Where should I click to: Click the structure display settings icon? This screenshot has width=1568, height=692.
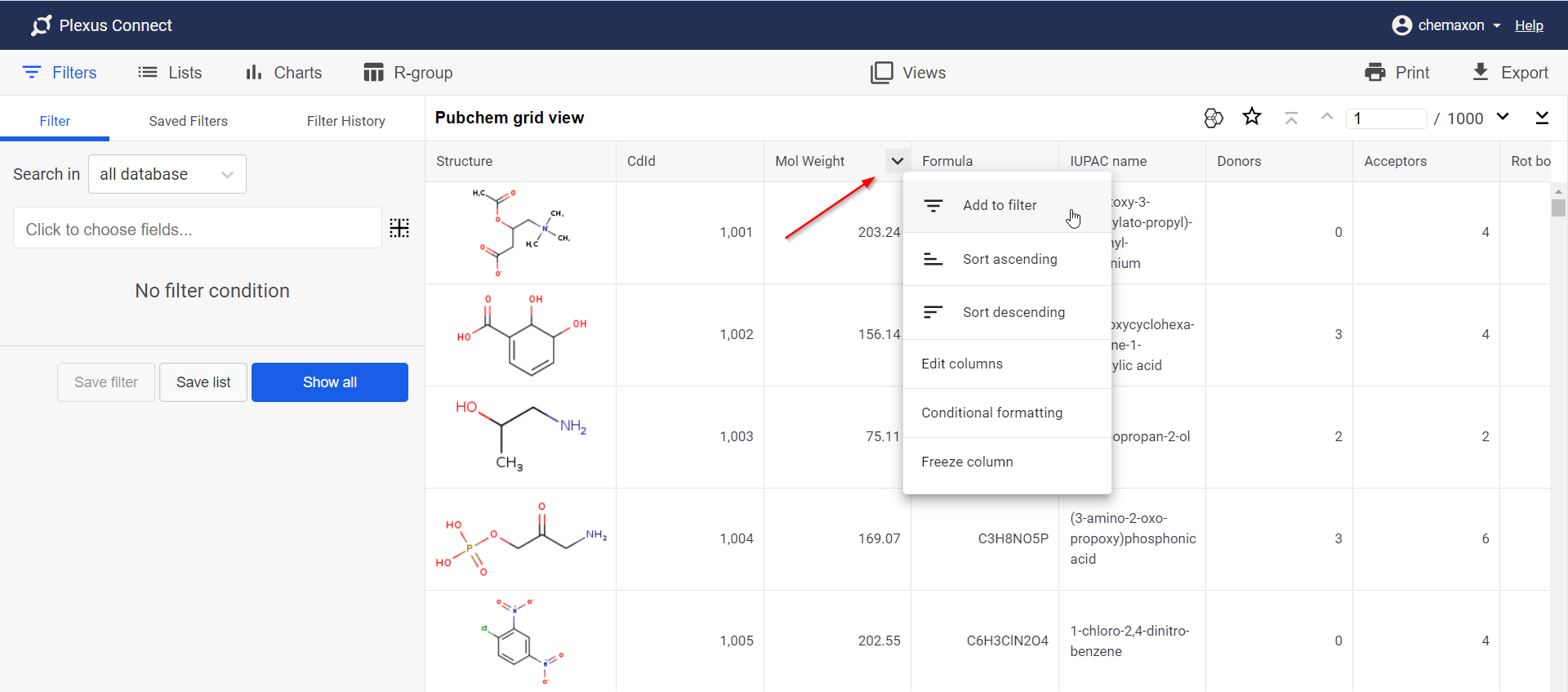[1214, 118]
